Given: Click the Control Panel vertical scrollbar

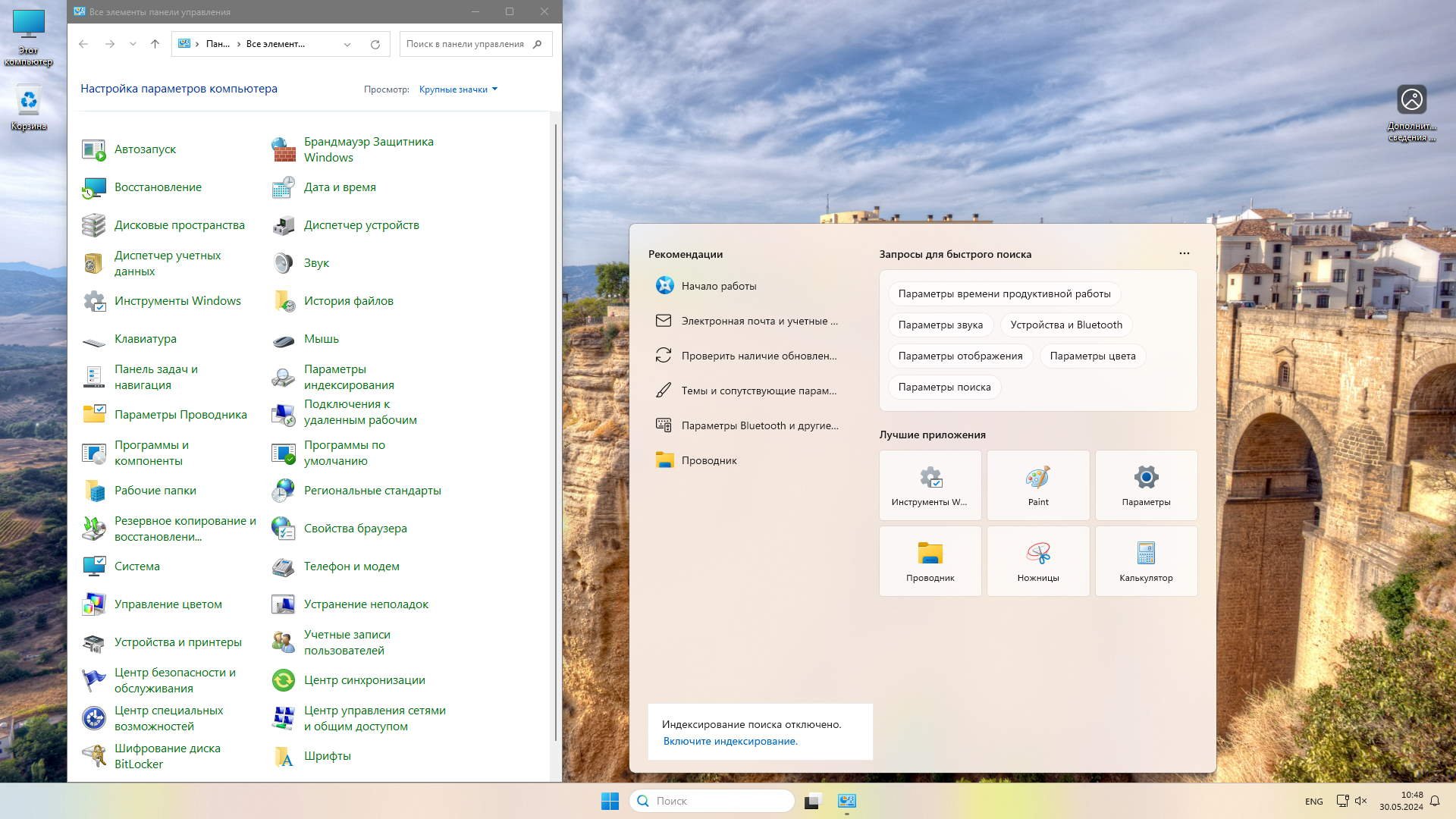Looking at the screenshot, I should point(556,432).
